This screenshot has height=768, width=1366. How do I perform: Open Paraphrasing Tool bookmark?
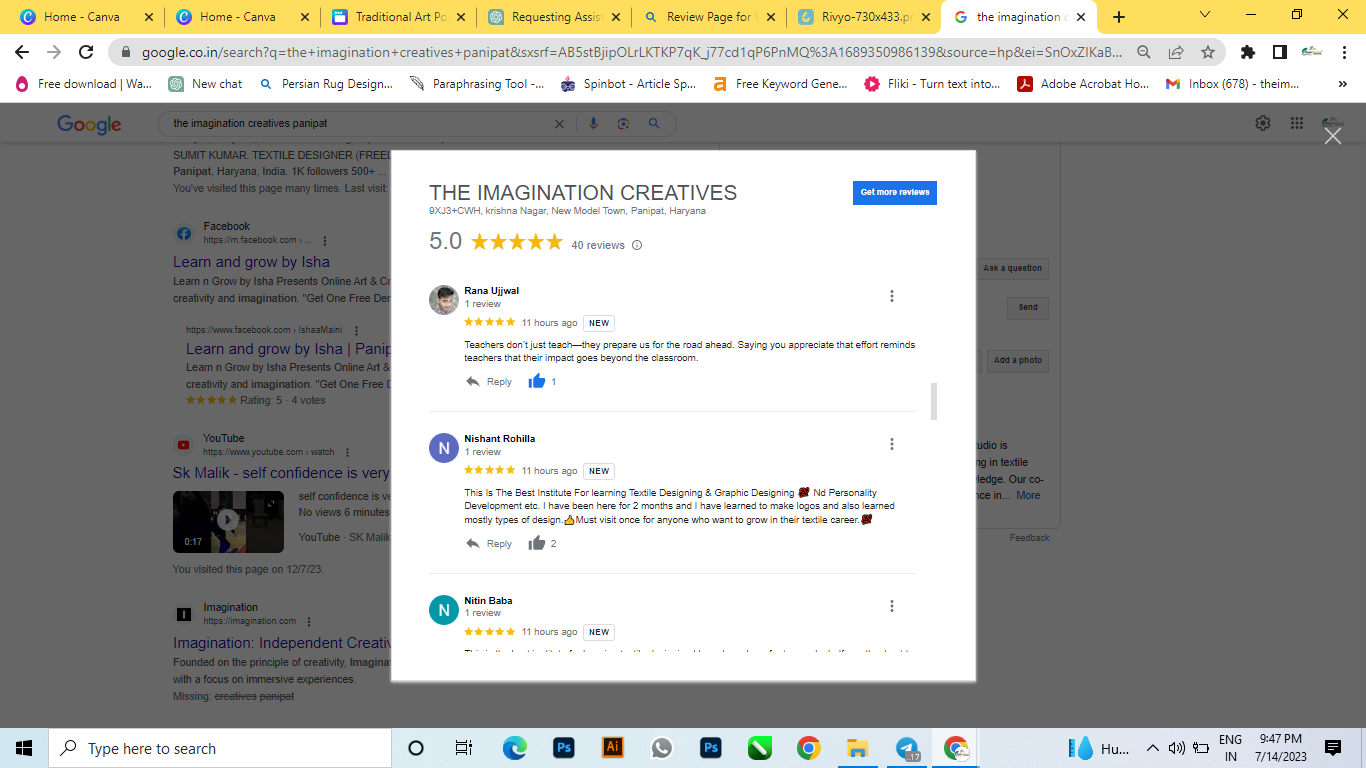tap(477, 84)
